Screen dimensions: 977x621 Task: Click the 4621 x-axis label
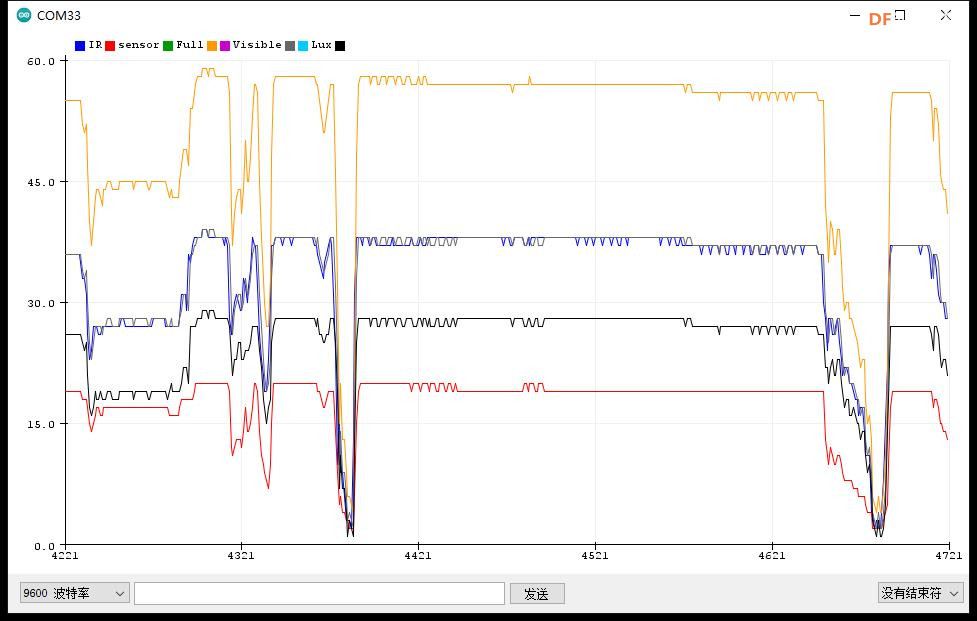pos(772,555)
